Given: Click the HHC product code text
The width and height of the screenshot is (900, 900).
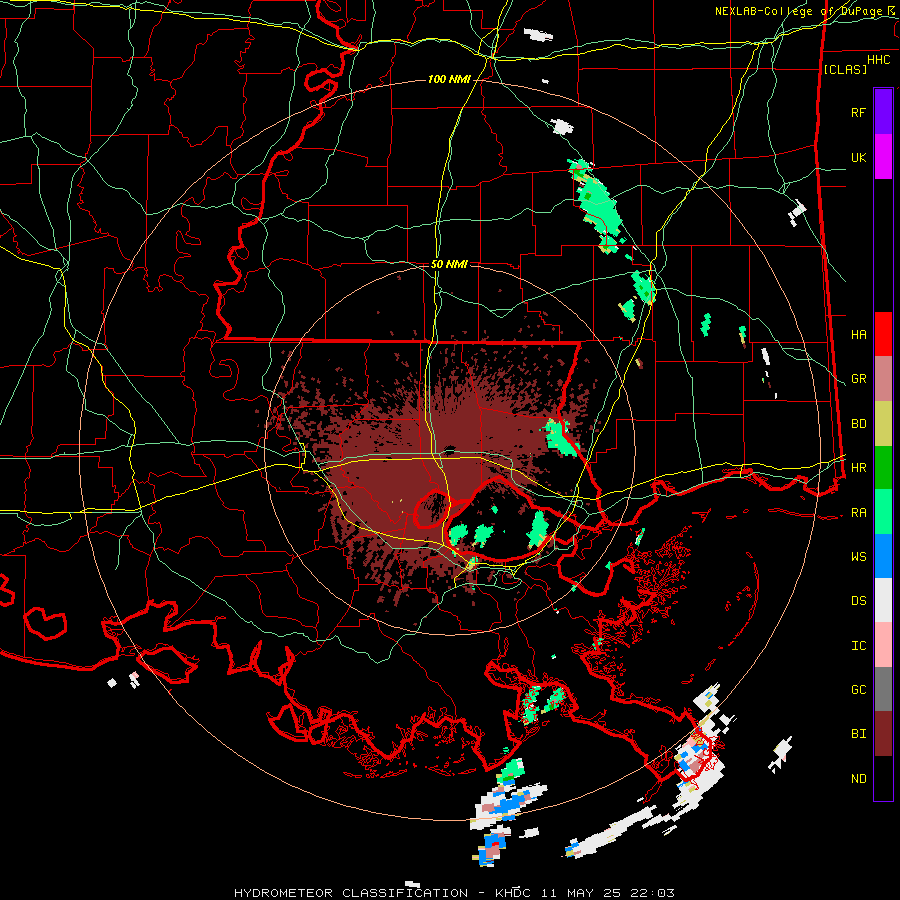Looking at the screenshot, I should pos(879,60).
